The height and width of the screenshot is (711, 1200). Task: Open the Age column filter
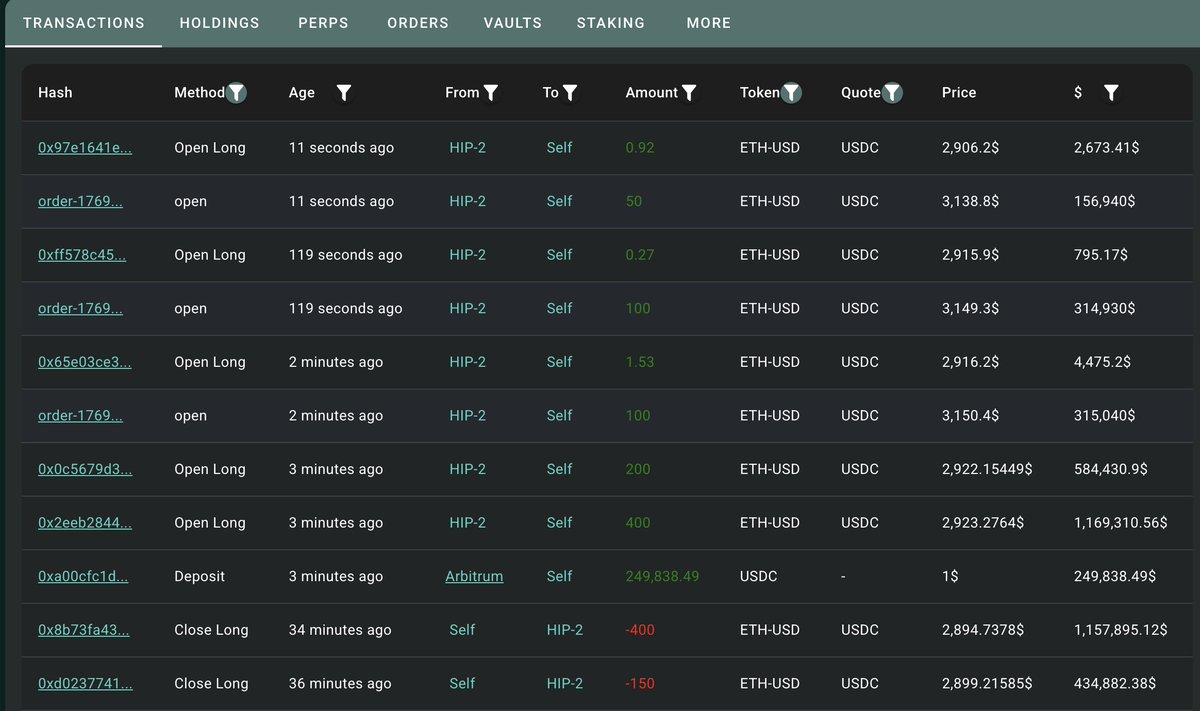click(344, 92)
